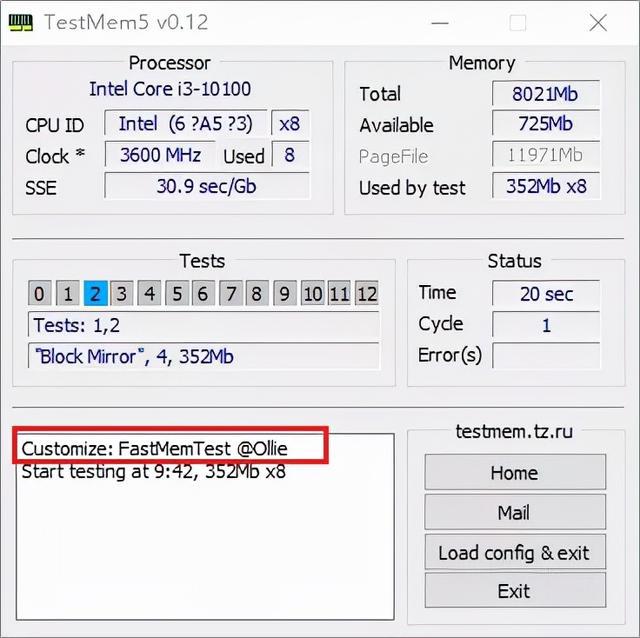Select test block 0
Screen dimensions: 640x638
[x=40, y=293]
